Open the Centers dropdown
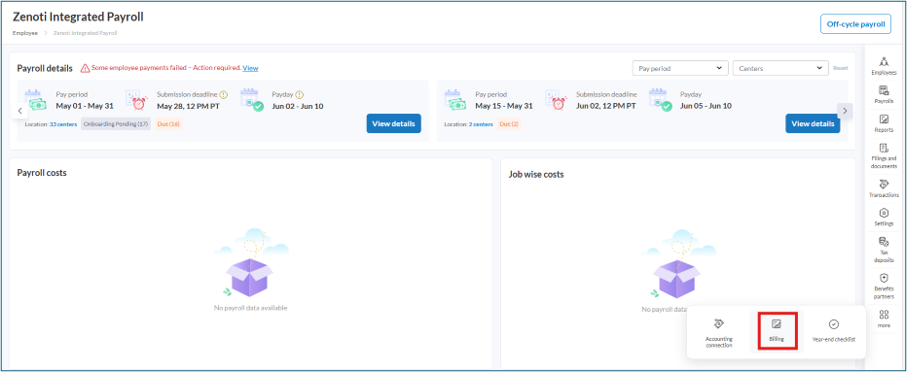 [781, 68]
